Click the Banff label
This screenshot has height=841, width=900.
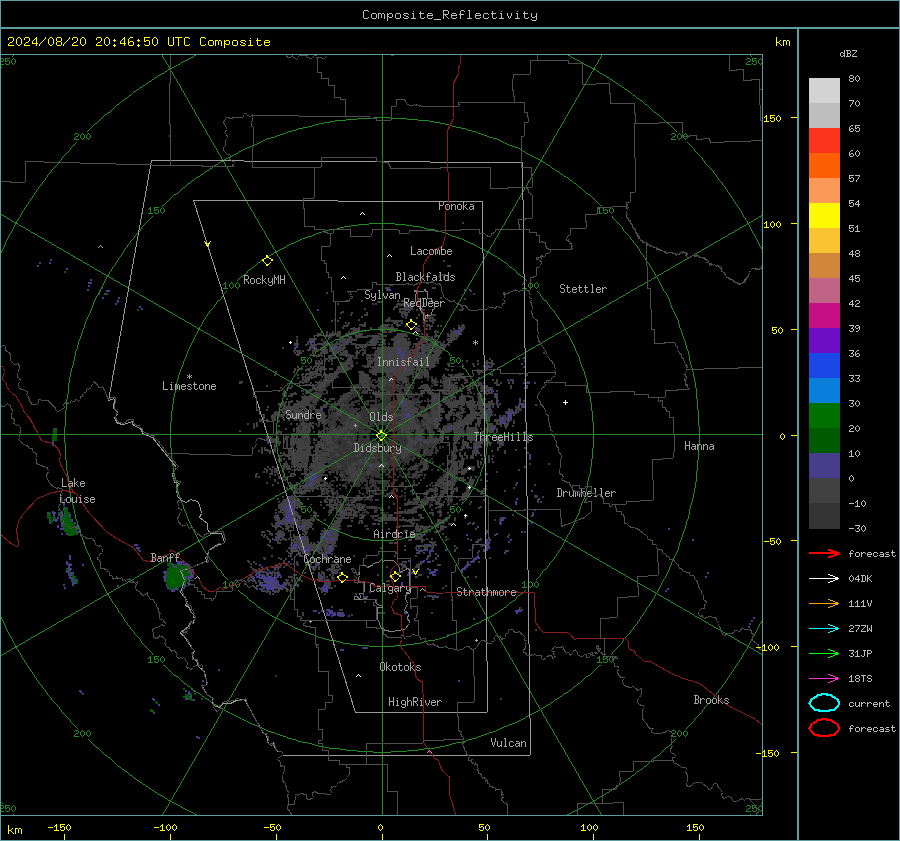165,558
